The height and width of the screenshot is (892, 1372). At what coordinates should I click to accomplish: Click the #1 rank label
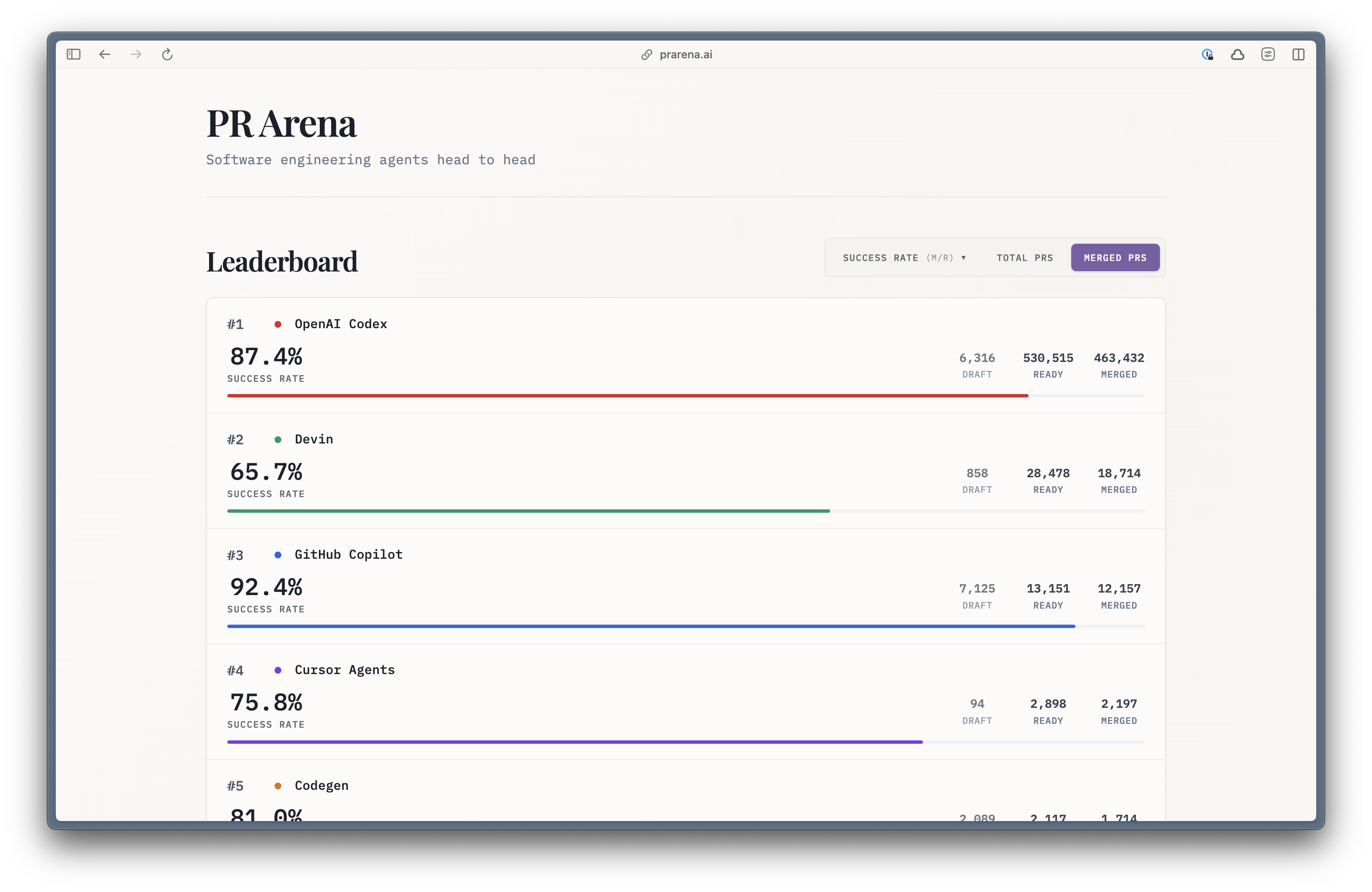(235, 324)
